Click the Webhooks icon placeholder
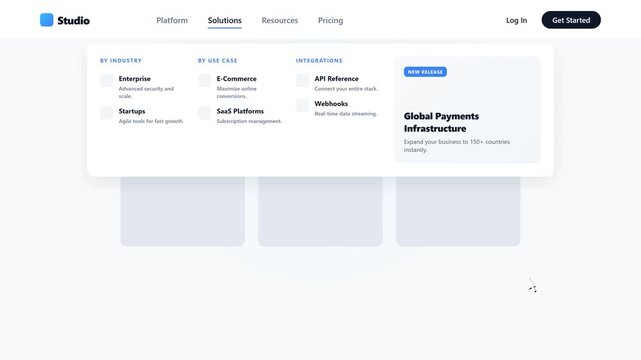The image size is (641, 360). tap(303, 105)
